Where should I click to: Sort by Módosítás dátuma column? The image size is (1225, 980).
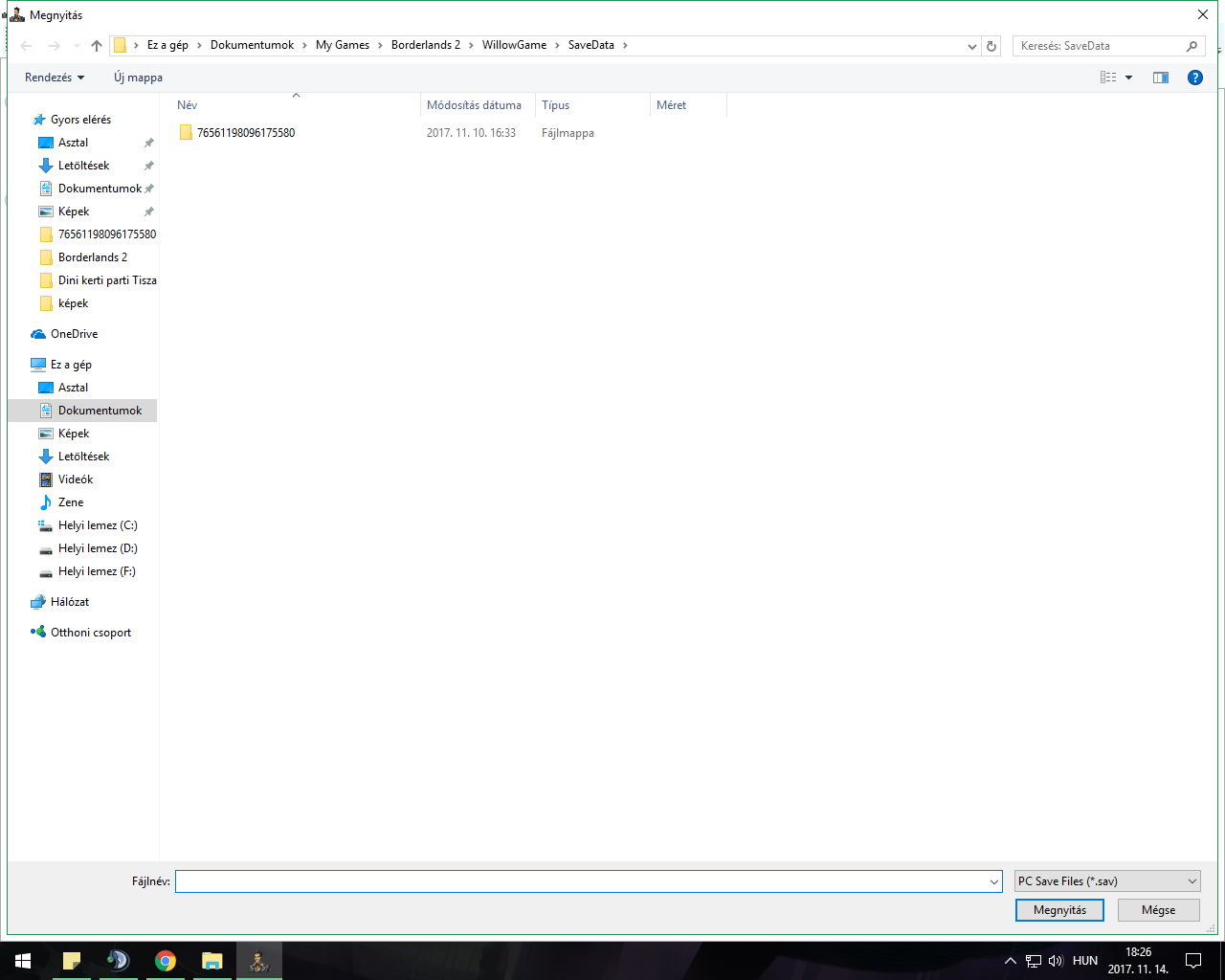(478, 105)
